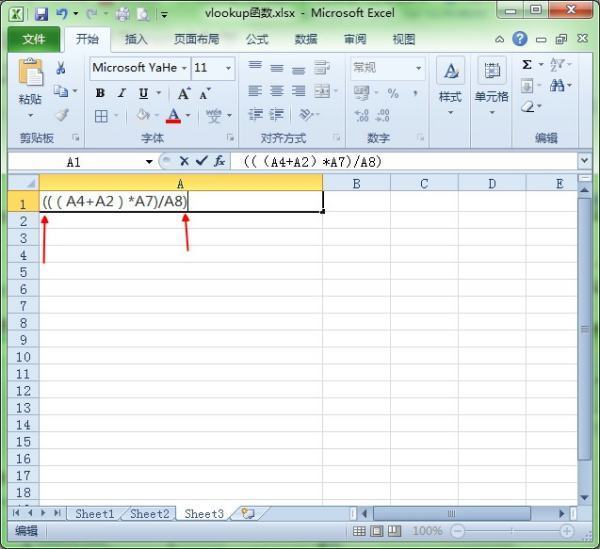Toggle Italic formatting

tap(122, 93)
